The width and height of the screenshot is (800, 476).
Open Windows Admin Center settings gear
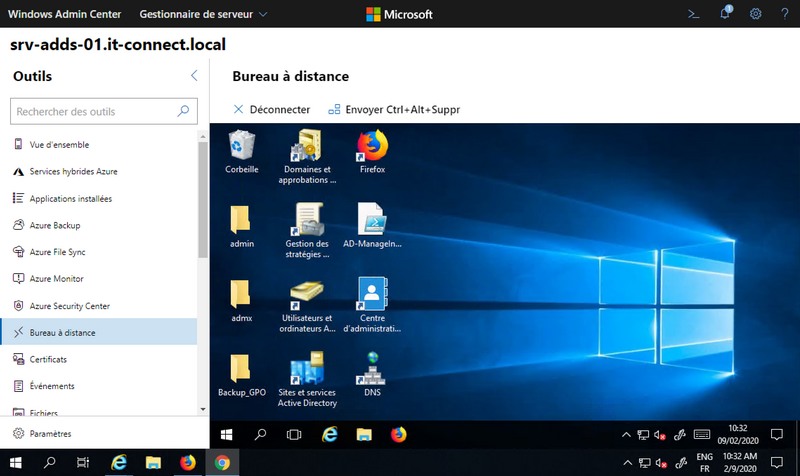[756, 14]
